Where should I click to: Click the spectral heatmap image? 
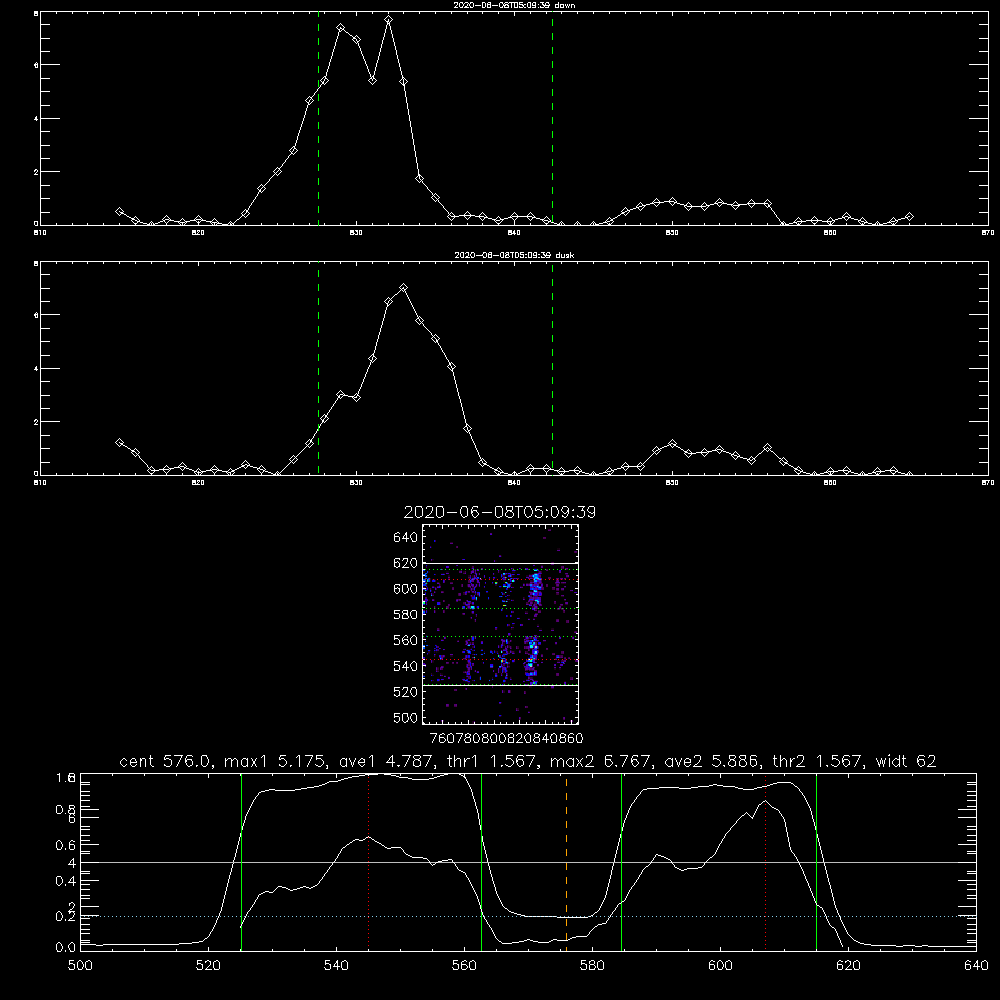pyautogui.click(x=501, y=624)
